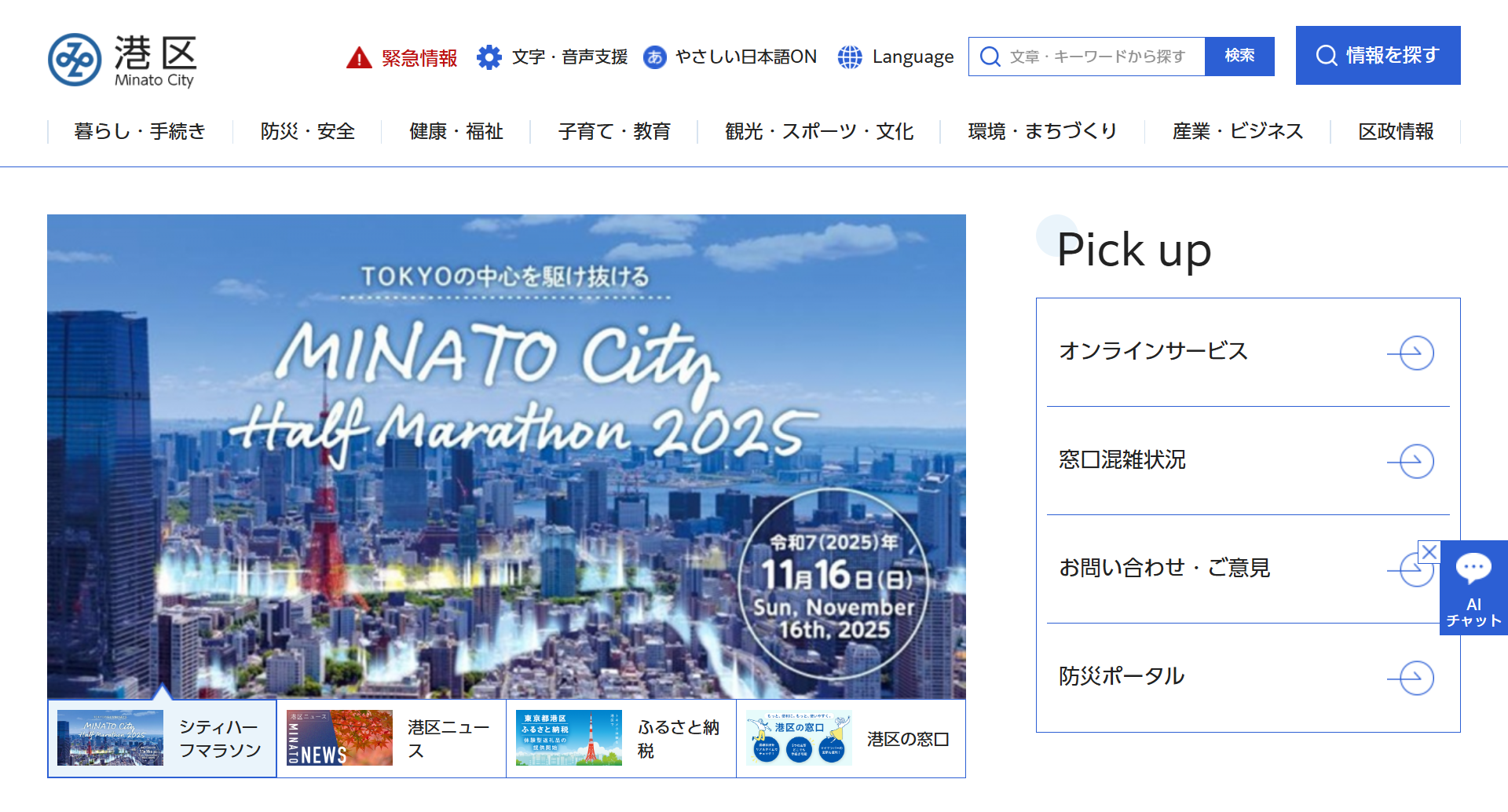Open the AI chat speech bubble icon
This screenshot has width=1508, height=812.
(x=1473, y=568)
